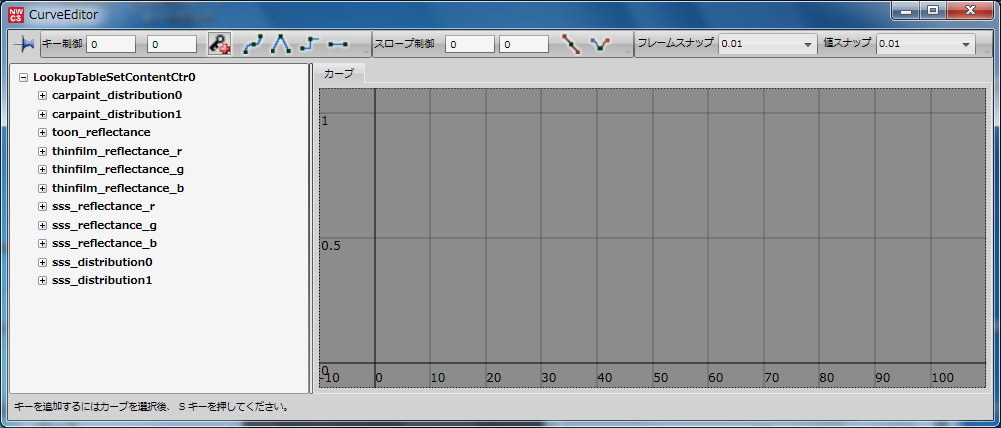1001x428 pixels.
Task: Click the red linear slope icon
Action: coord(571,44)
